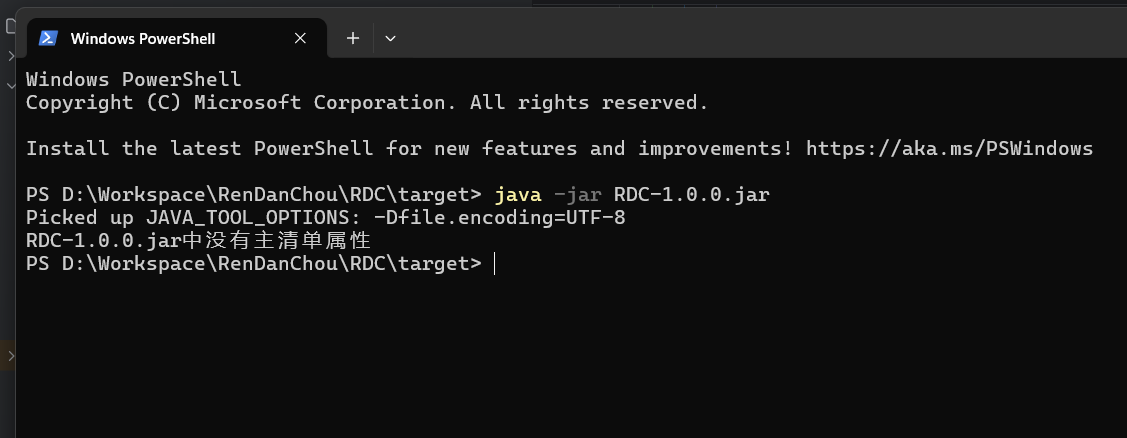Viewport: 1127px width, 438px height.
Task: Click the yellow "java" command word
Action: point(518,194)
